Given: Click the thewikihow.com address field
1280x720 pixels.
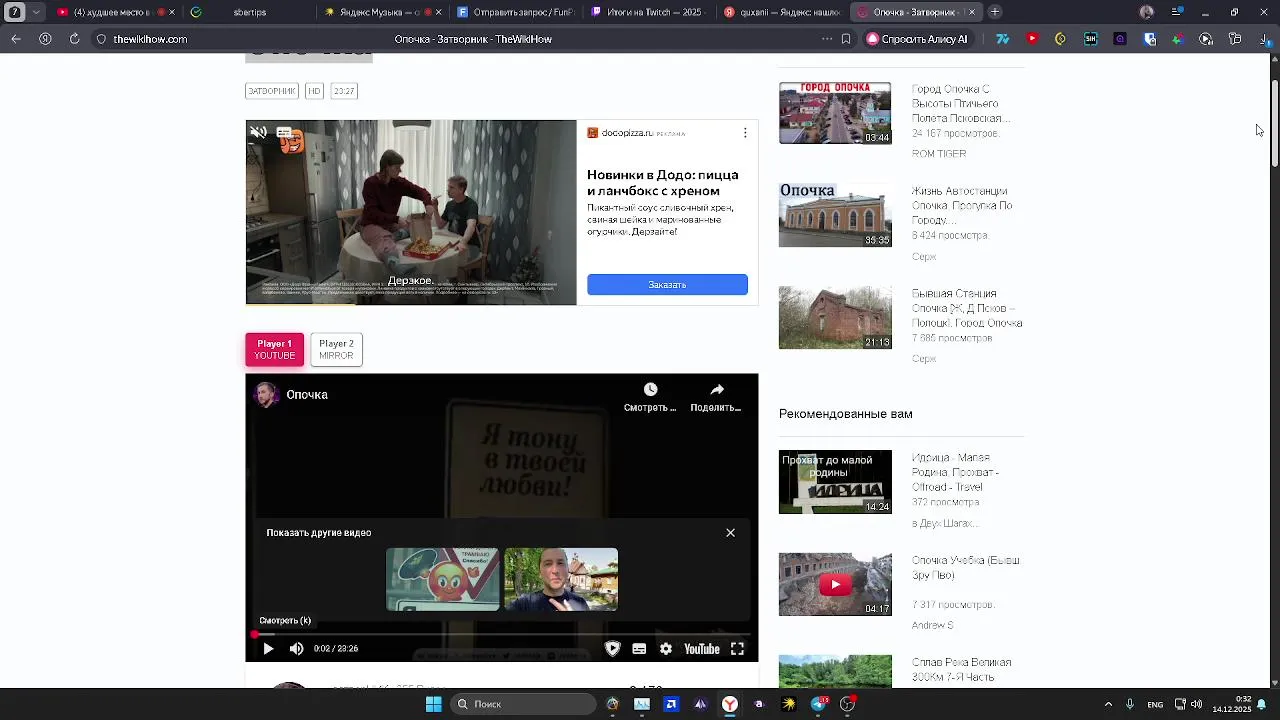Looking at the screenshot, I should pyautogui.click(x=150, y=39).
